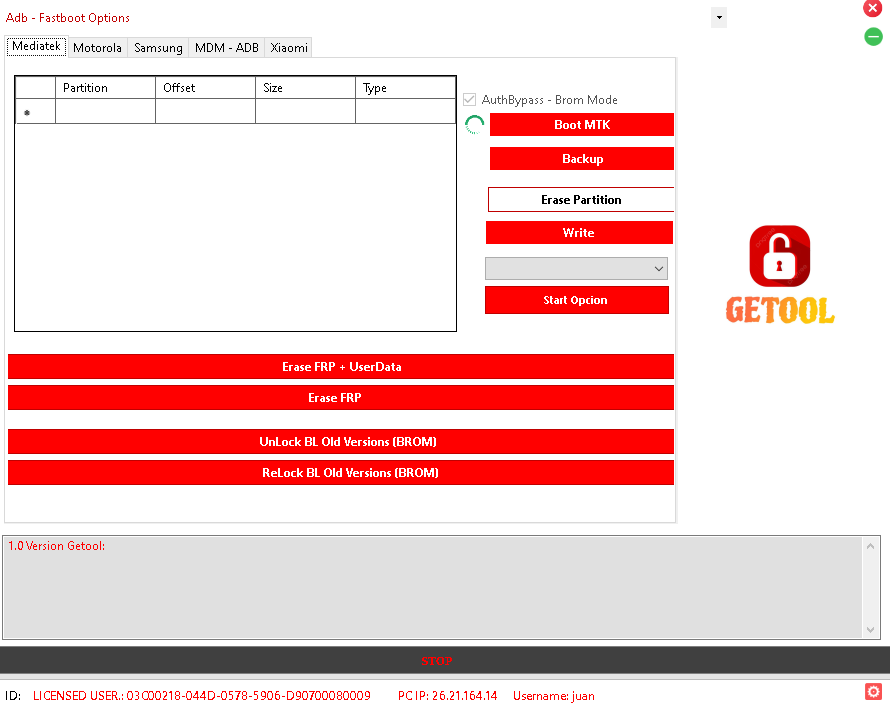The height and width of the screenshot is (706, 890).
Task: Select the Xiaomi tab
Action: click(x=289, y=48)
